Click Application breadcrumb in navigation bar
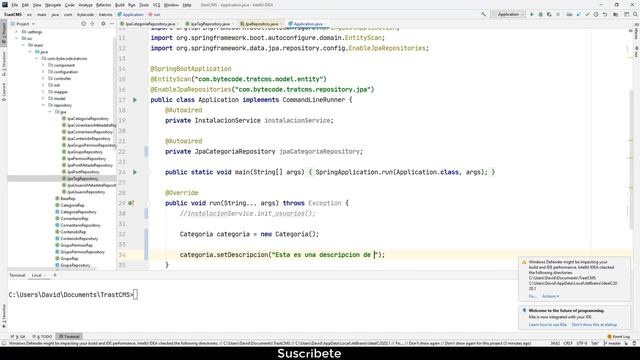 click(x=131, y=14)
